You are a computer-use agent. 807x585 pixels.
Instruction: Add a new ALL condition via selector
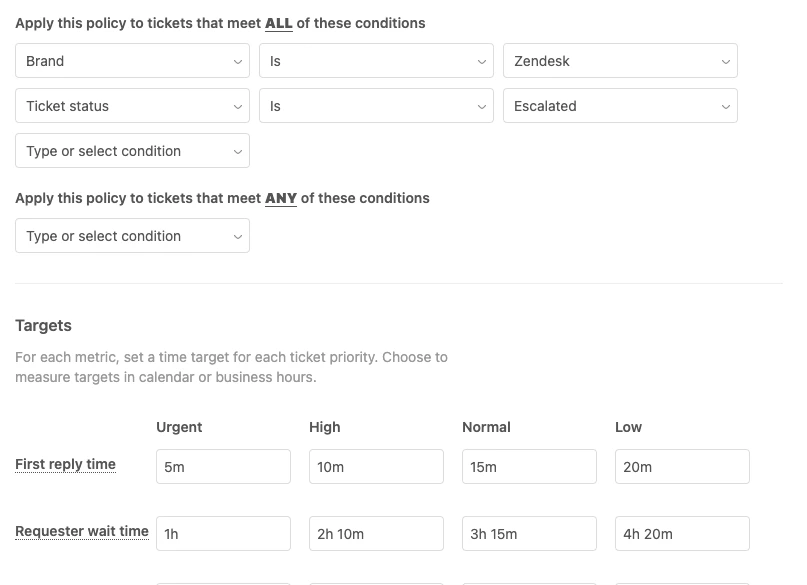pos(132,151)
